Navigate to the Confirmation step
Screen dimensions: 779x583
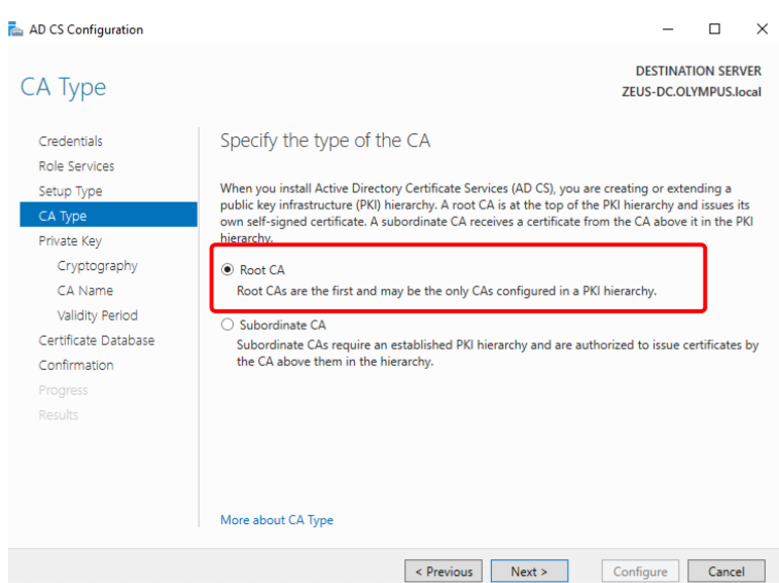point(76,365)
